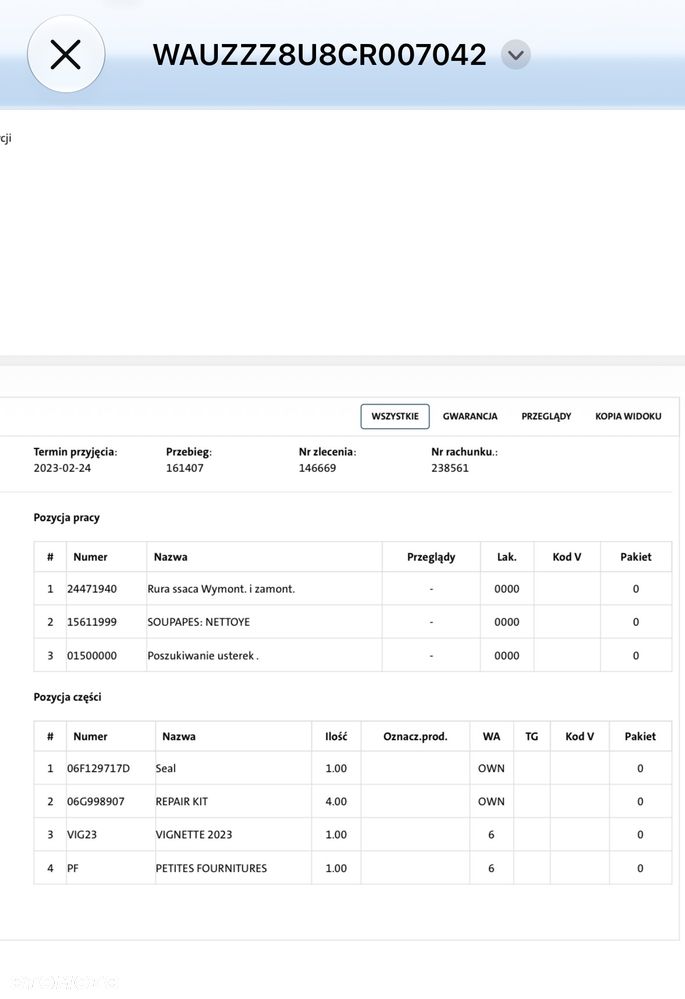The image size is (685, 999).
Task: Click the Pozycja pracy heading
Action: pos(67,517)
